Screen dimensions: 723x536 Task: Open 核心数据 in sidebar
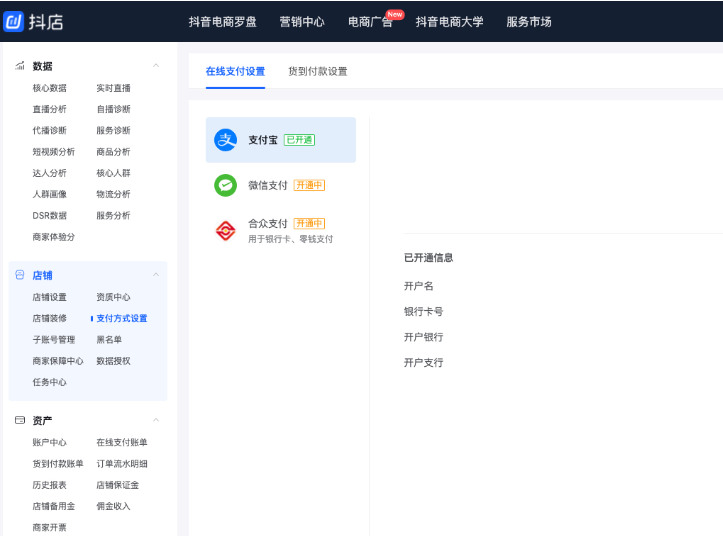[49, 88]
